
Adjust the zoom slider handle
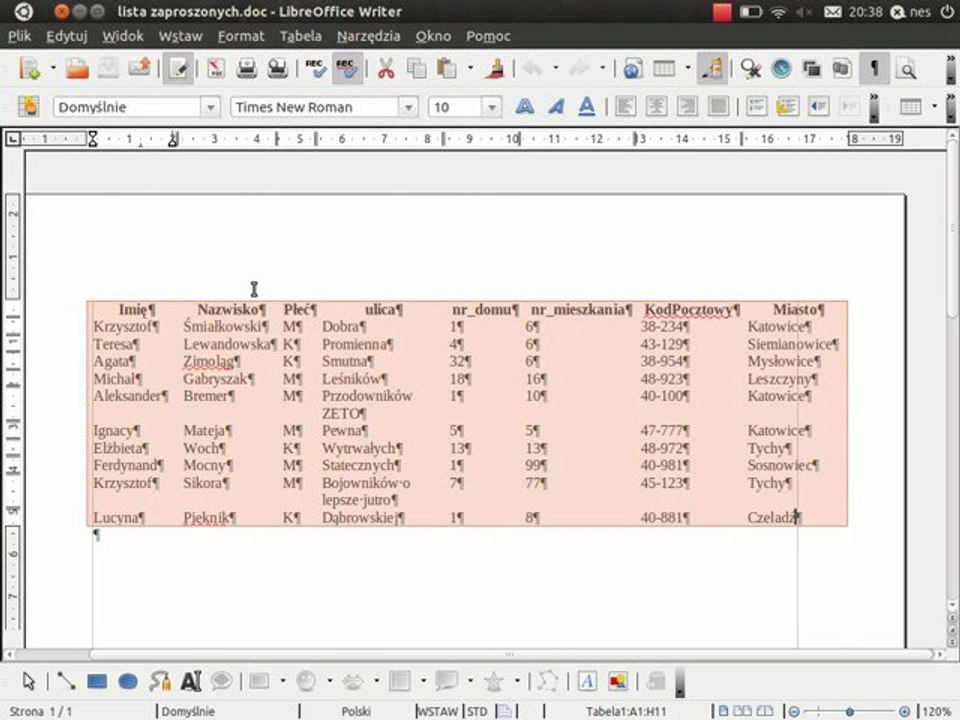click(850, 711)
